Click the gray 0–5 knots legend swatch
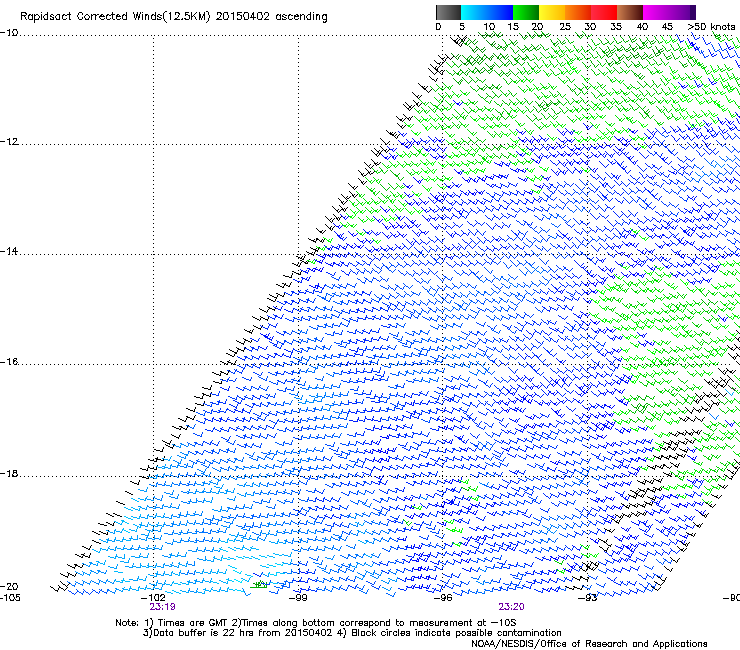 [448, 12]
